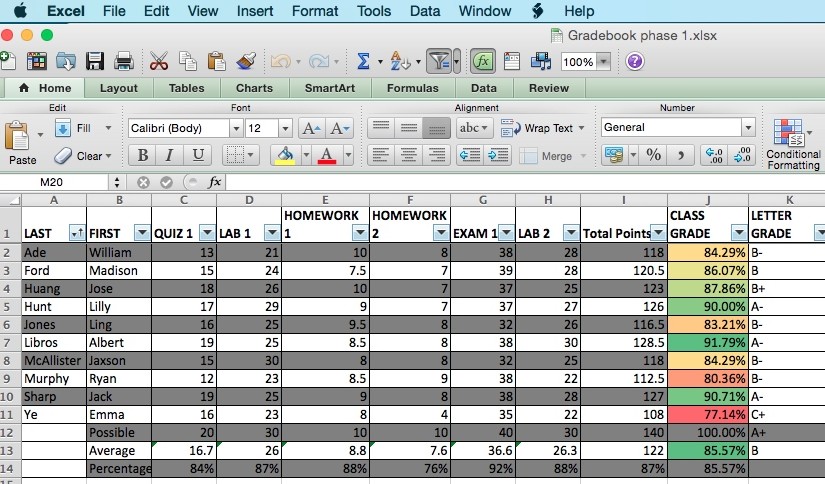The width and height of the screenshot is (825, 484).
Task: Toggle Bold formatting
Action: click(x=143, y=155)
